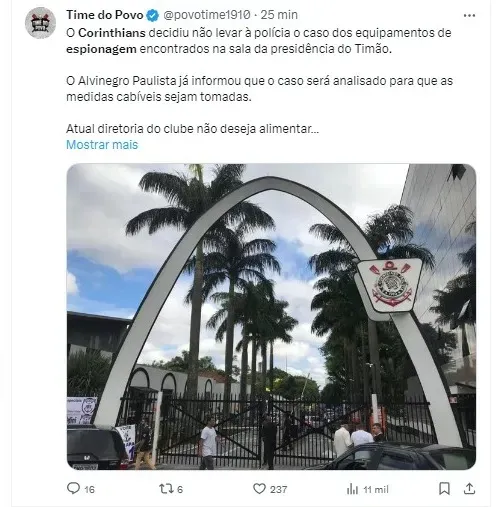Click the share upload icon
Screen dimensions: 497x507
[x=469, y=489]
